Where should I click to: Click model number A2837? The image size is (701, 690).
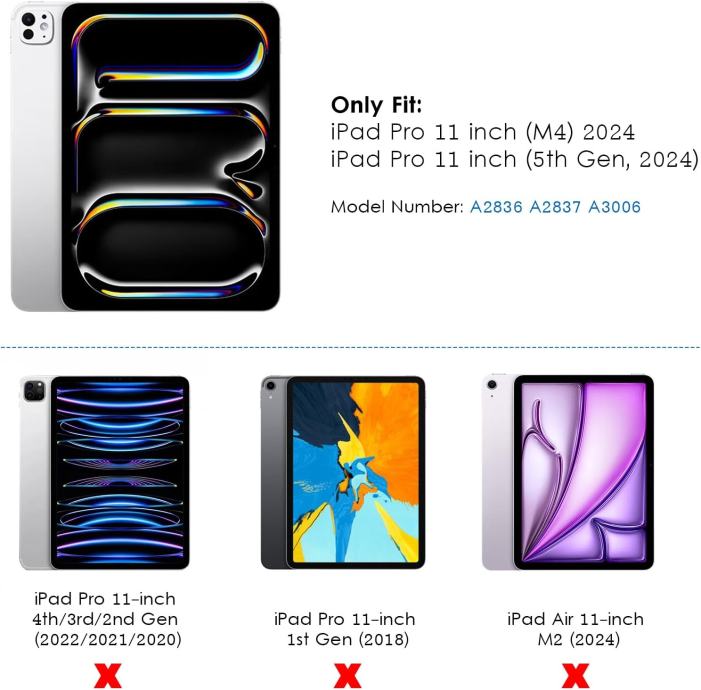tap(555, 207)
